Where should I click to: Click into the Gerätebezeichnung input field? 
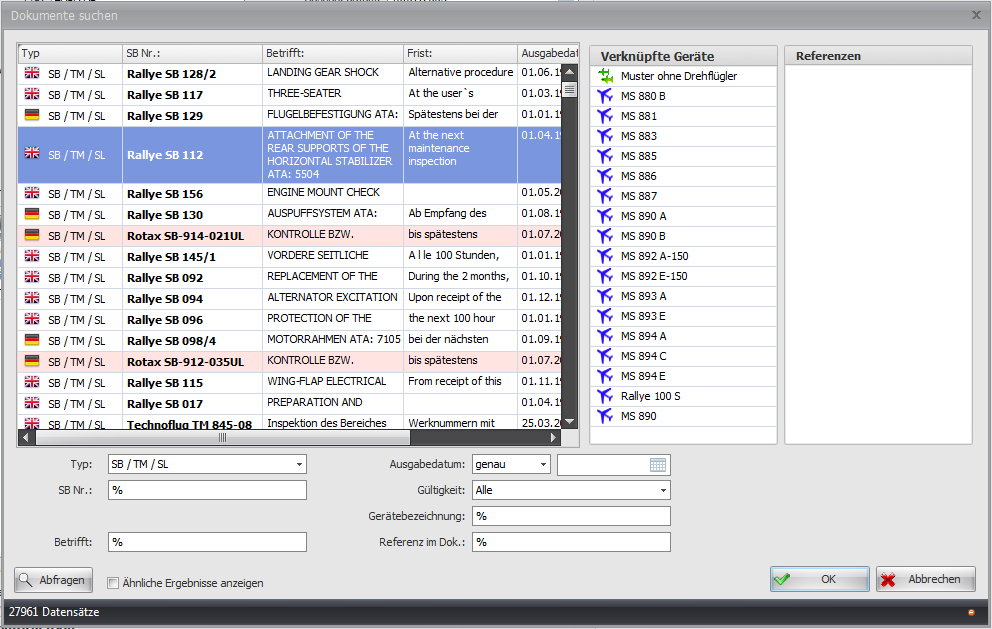click(570, 516)
